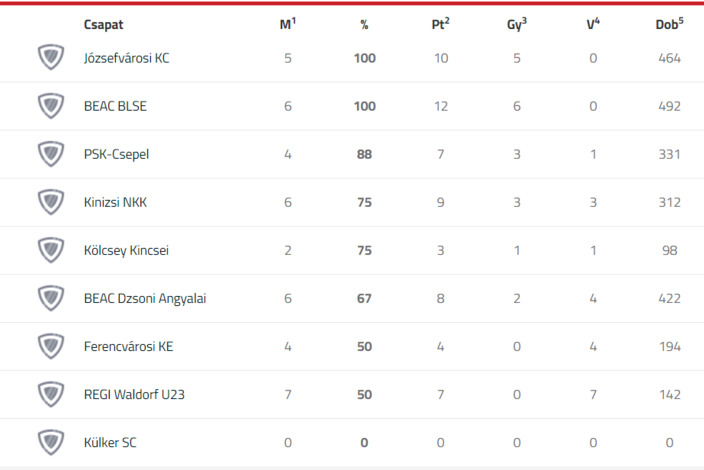Click the Kinizsi NKK shield icon

tap(51, 202)
